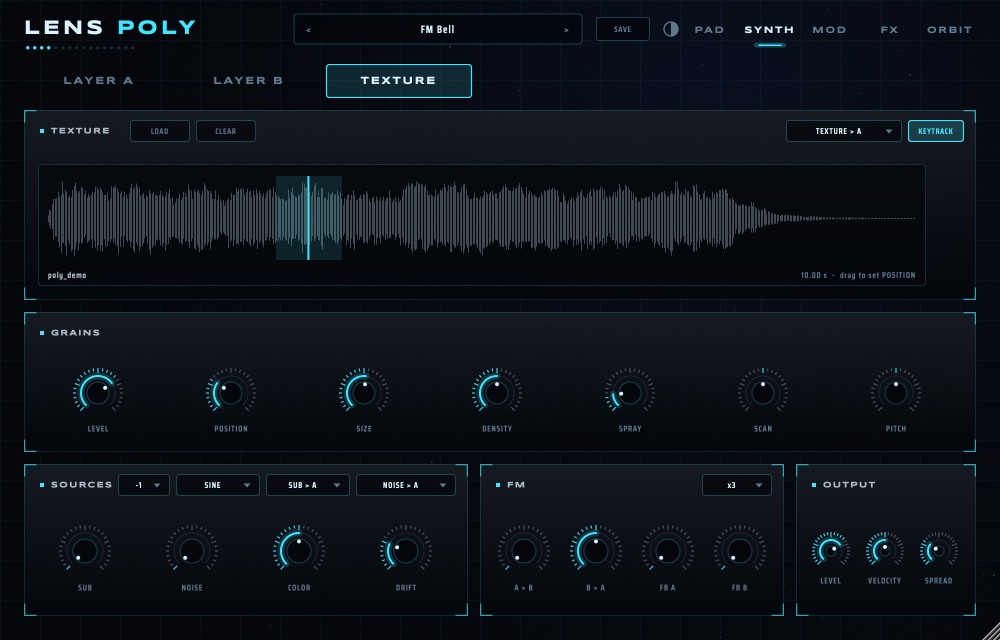Viewport: 1000px width, 640px height.
Task: Click the SAVE preset button
Action: [x=622, y=29]
